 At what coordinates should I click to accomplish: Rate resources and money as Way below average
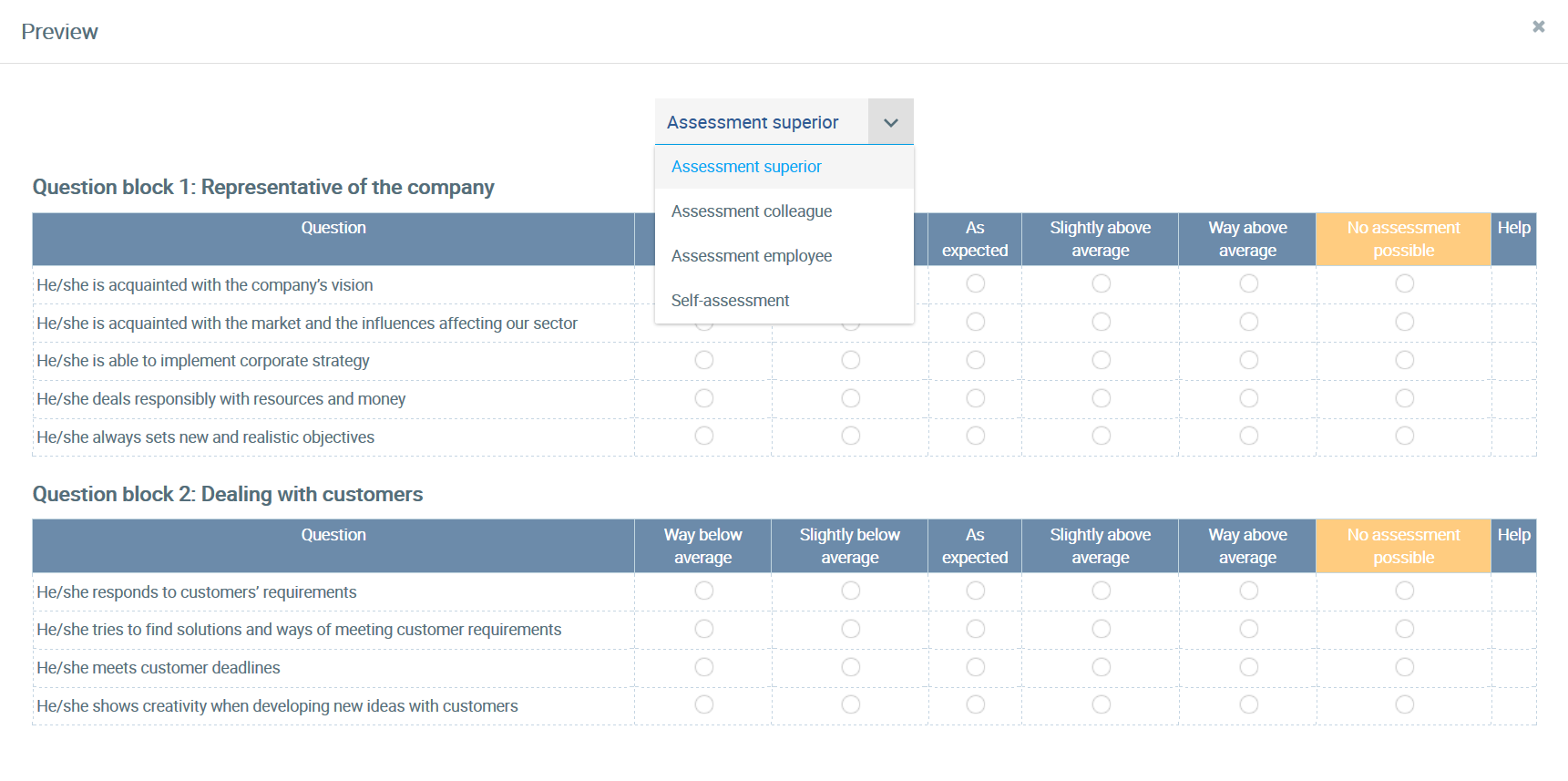(x=703, y=398)
